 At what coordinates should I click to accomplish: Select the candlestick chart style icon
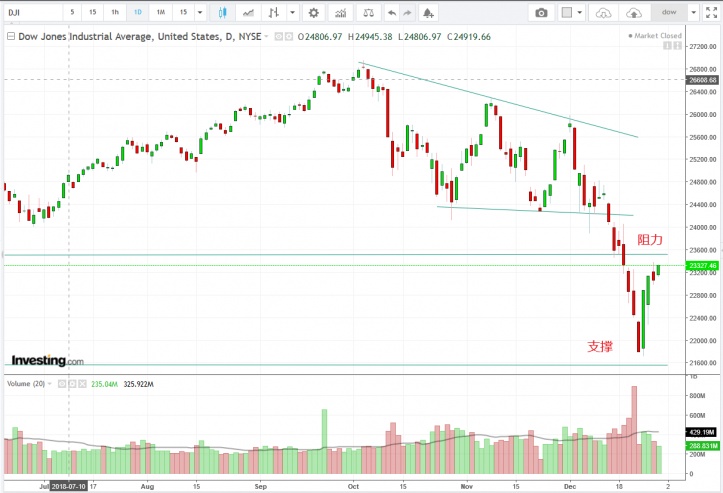click(x=222, y=12)
